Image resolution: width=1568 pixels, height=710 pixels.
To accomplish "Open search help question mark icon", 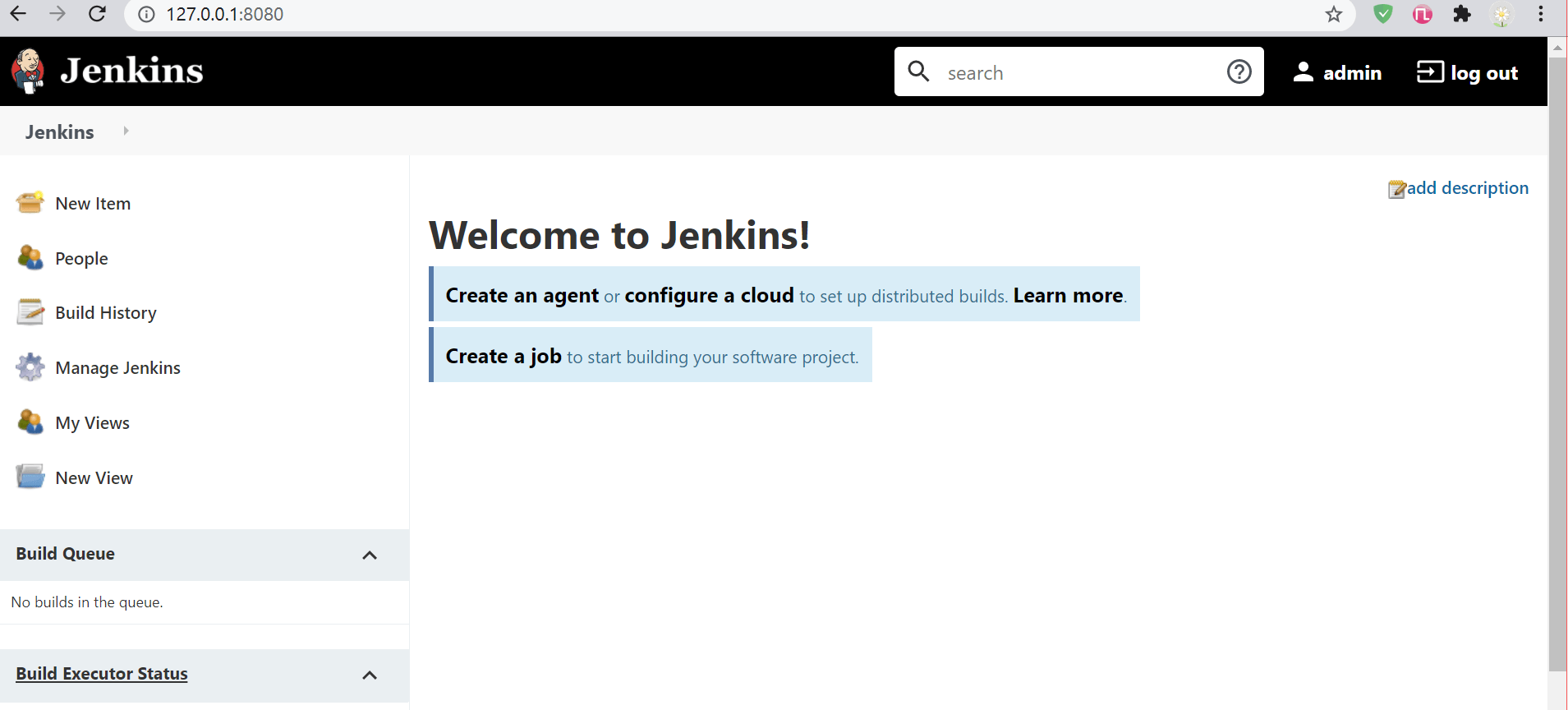I will [x=1239, y=71].
